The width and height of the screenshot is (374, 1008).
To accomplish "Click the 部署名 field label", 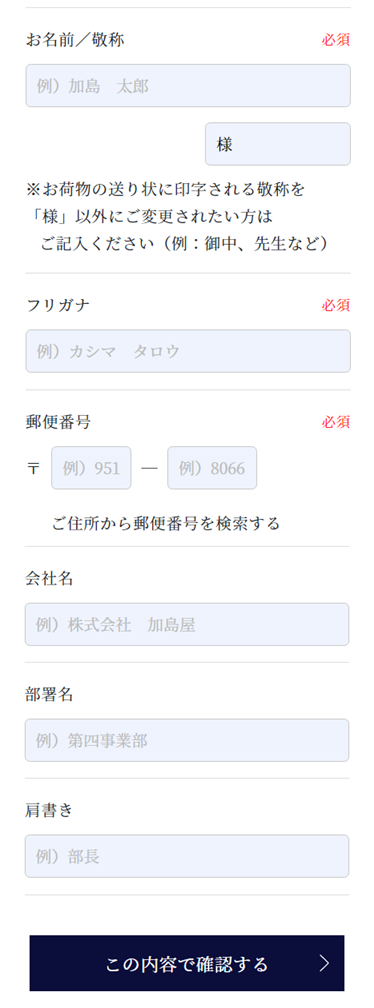I will click(49, 694).
